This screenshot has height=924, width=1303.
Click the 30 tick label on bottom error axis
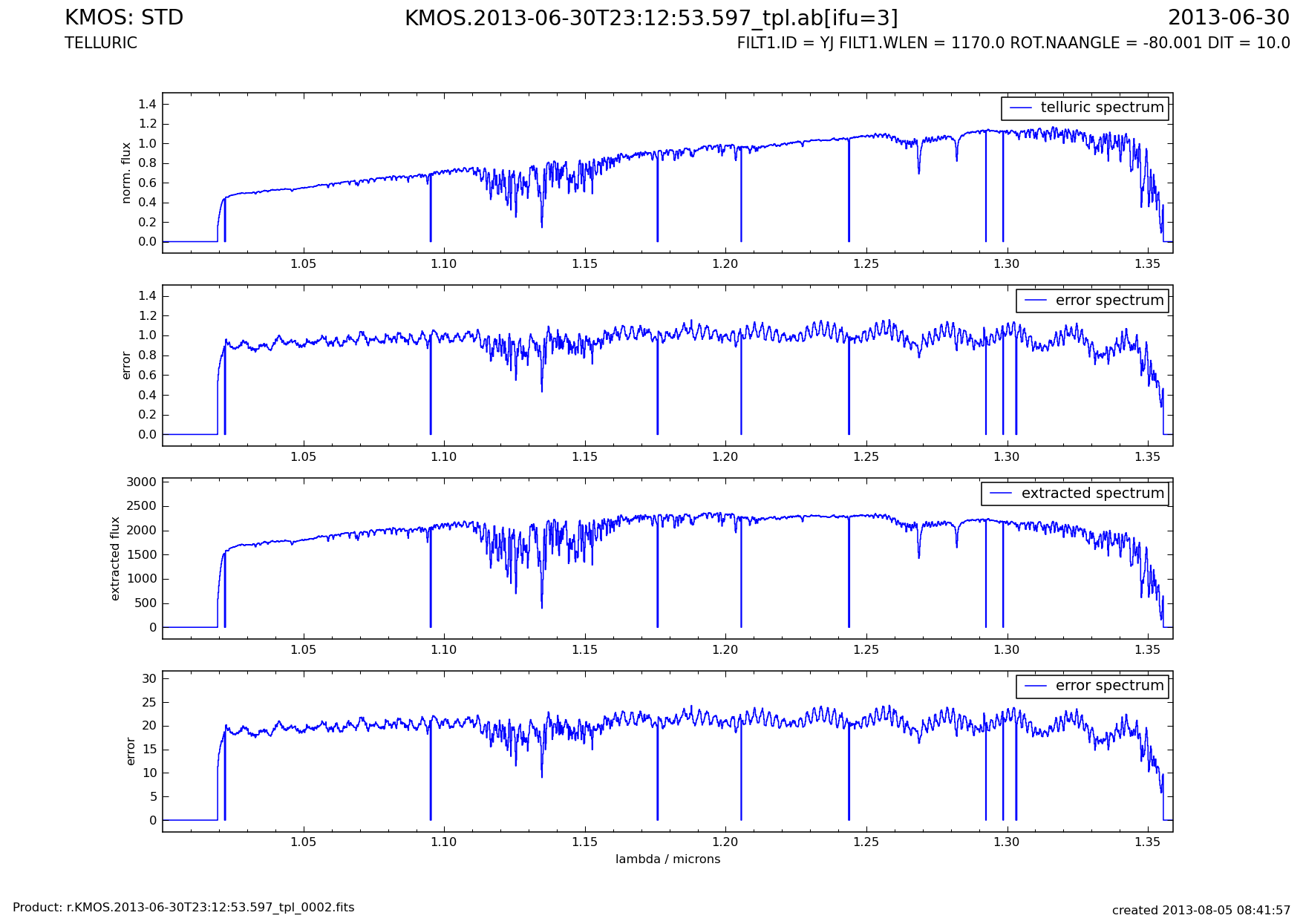149,678
